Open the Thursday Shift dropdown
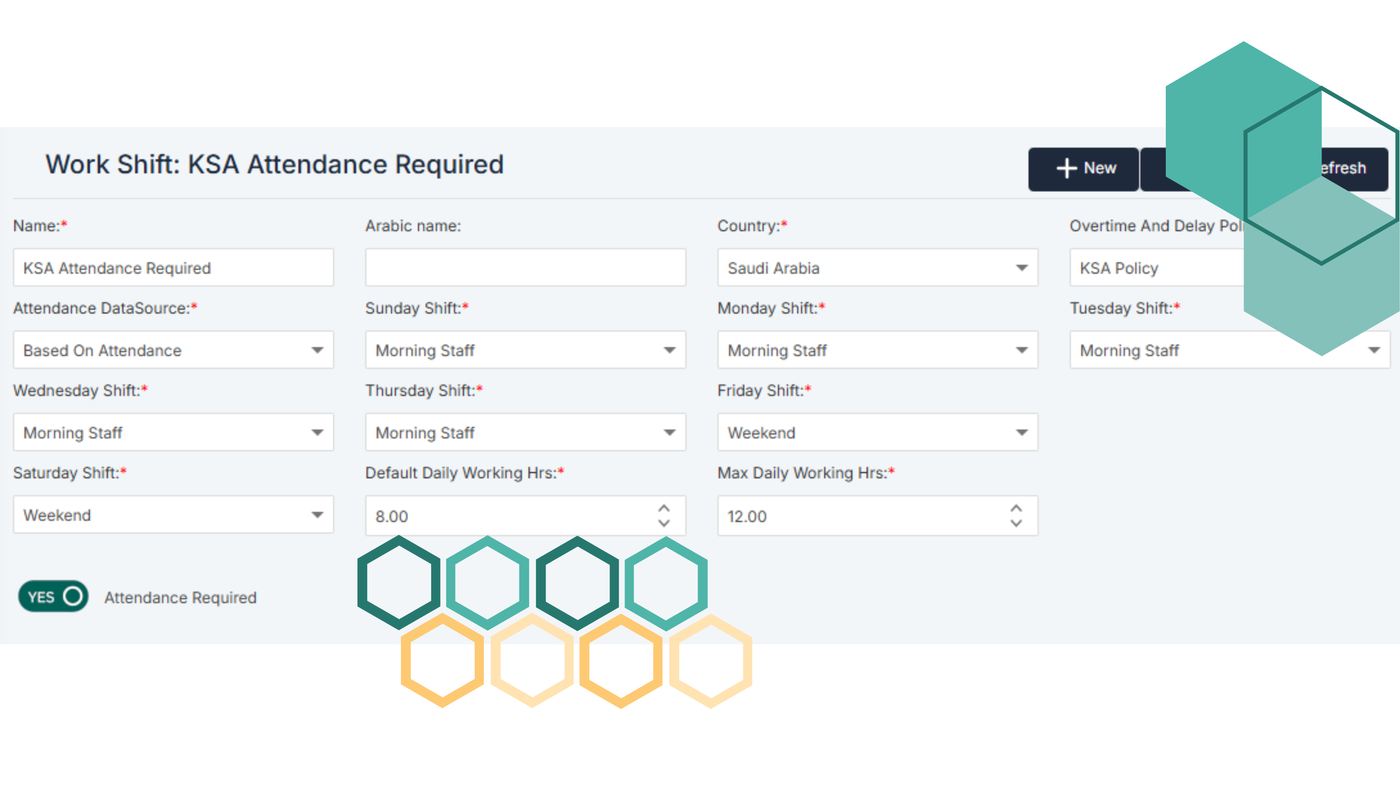 [525, 433]
